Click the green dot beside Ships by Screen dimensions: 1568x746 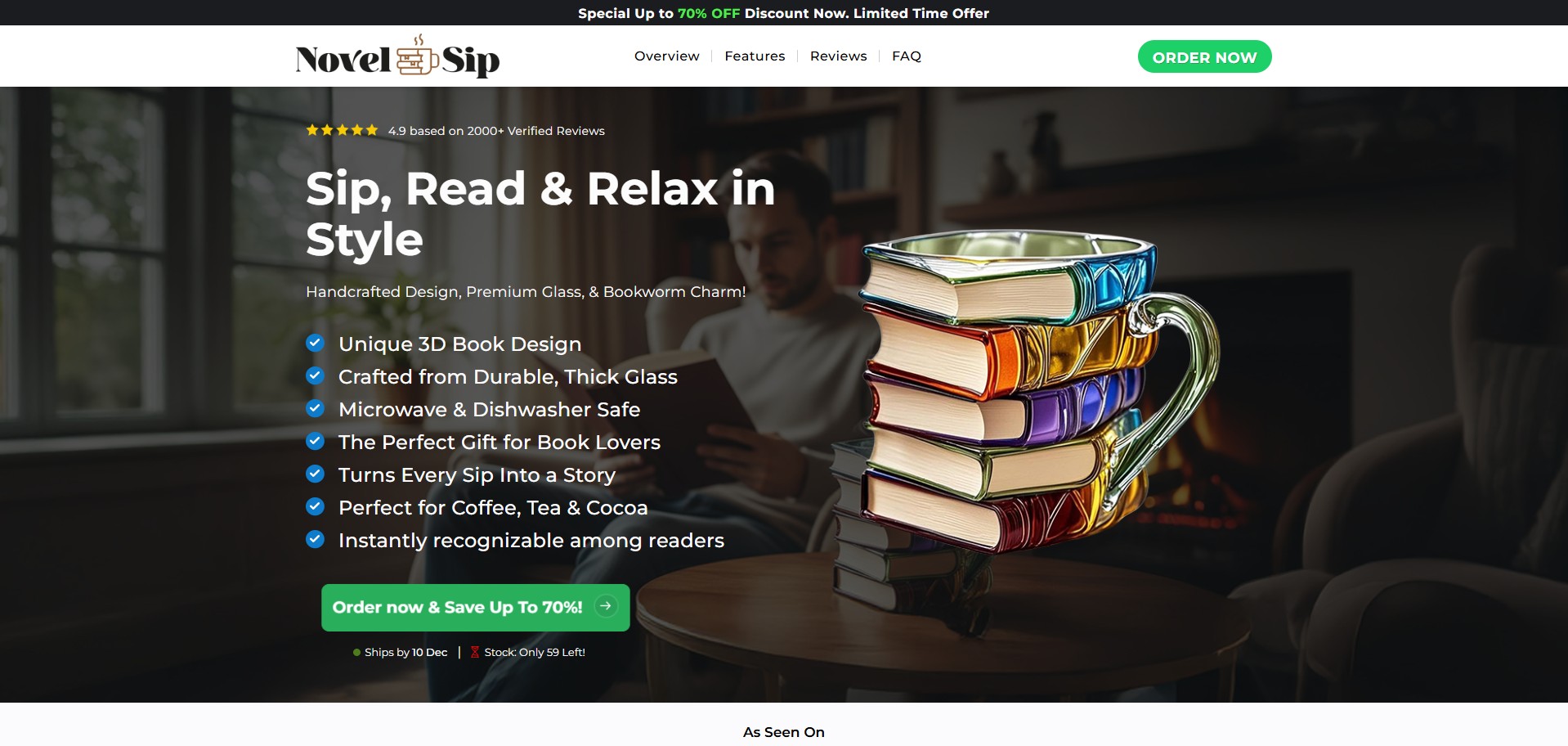(x=356, y=653)
